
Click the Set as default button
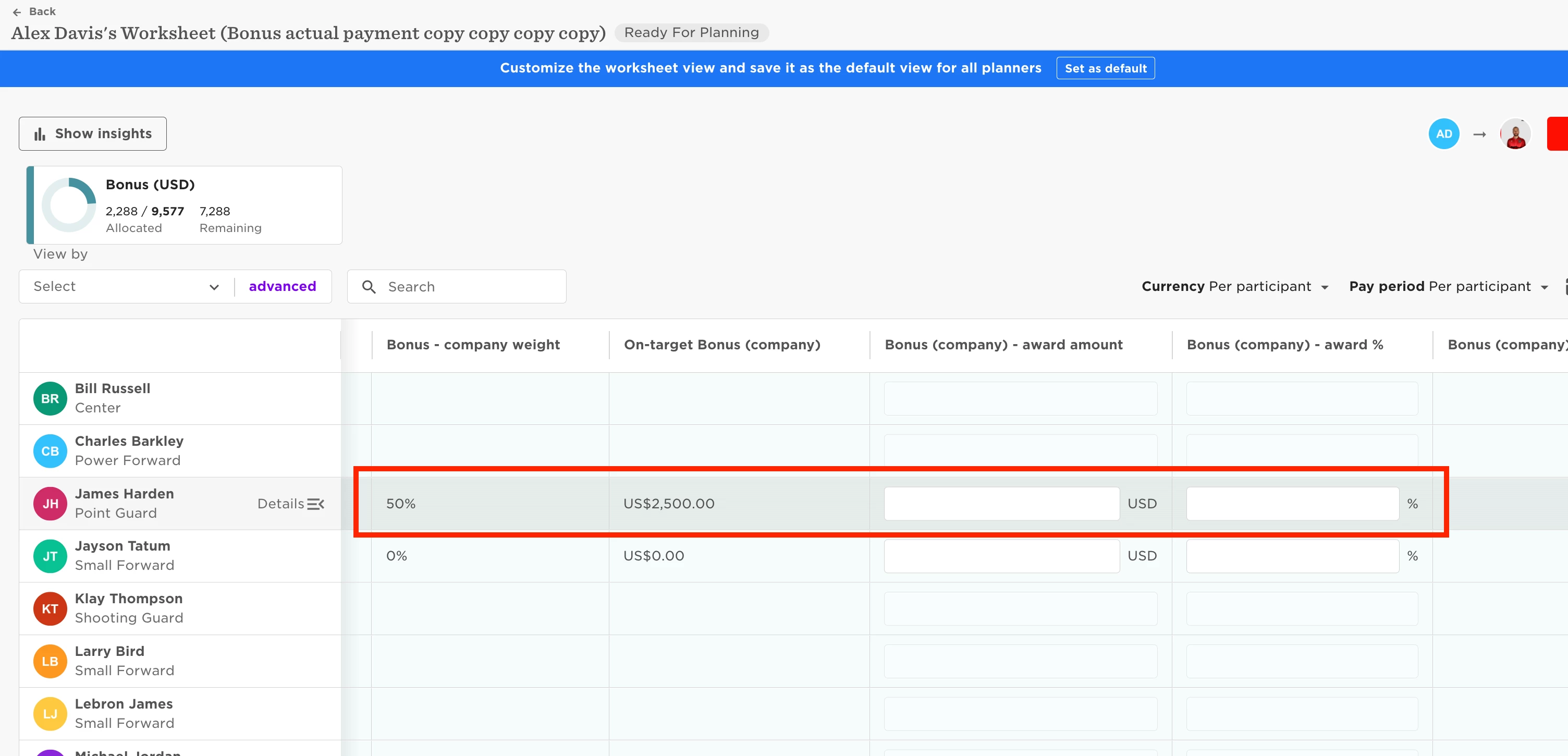coord(1106,68)
